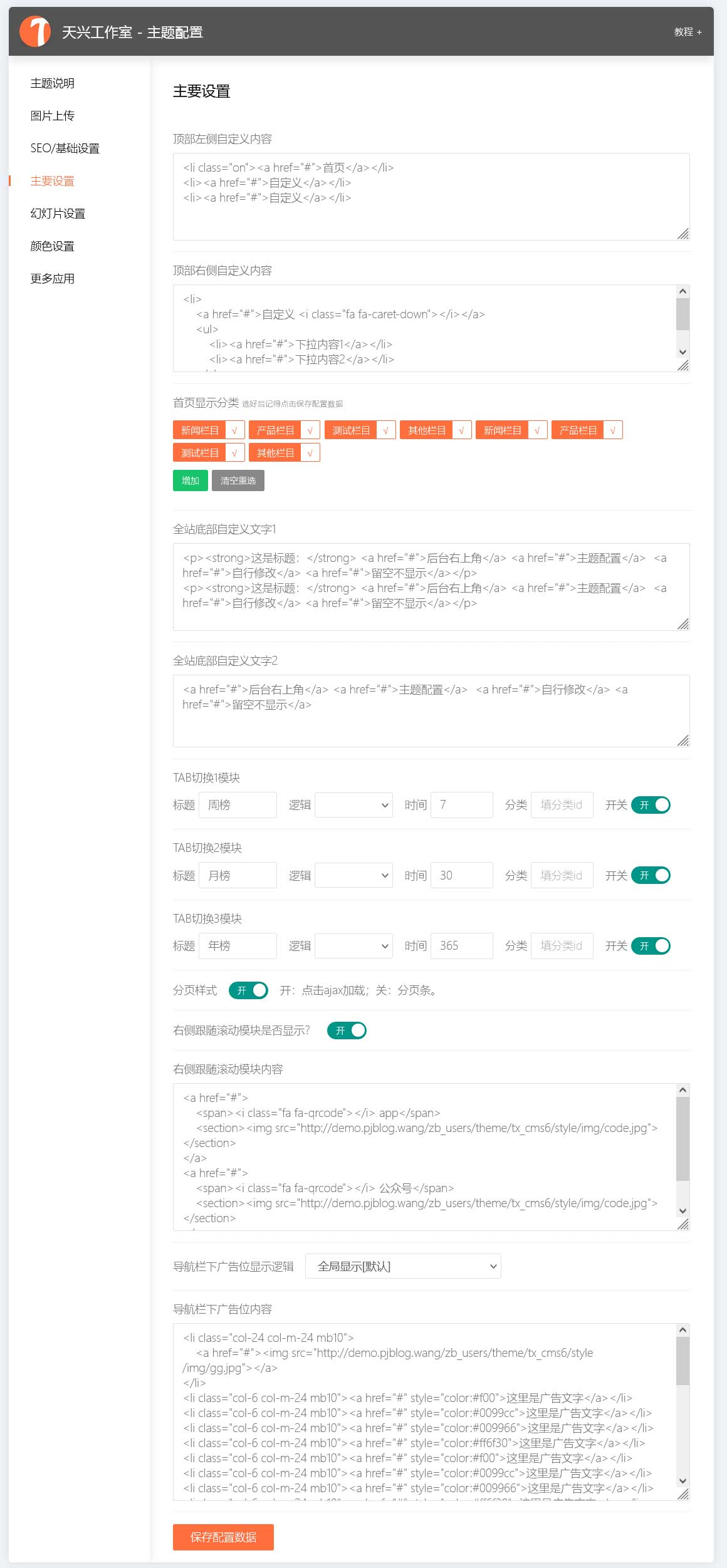Select SEO/基础设置 in the sidebar
727x1568 pixels.
pyautogui.click(x=65, y=148)
